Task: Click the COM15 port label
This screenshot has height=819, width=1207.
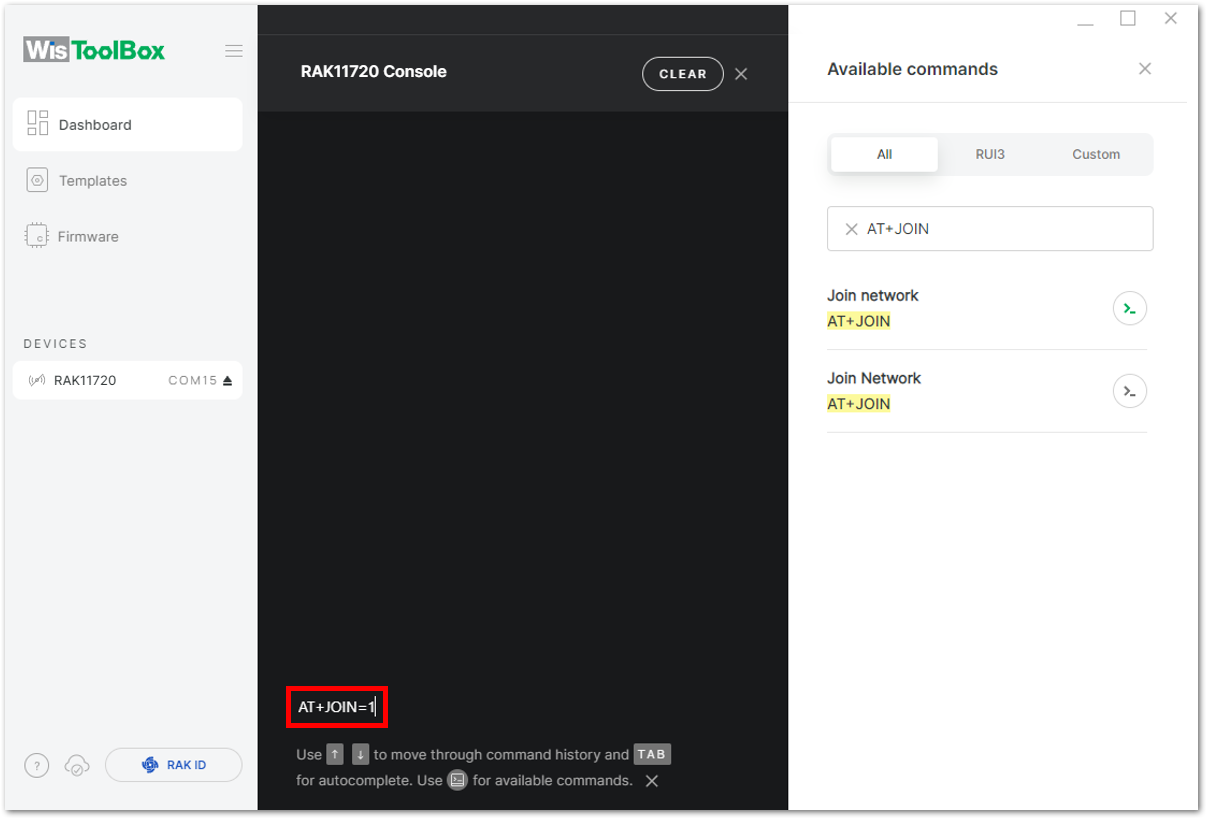Action: click(193, 381)
